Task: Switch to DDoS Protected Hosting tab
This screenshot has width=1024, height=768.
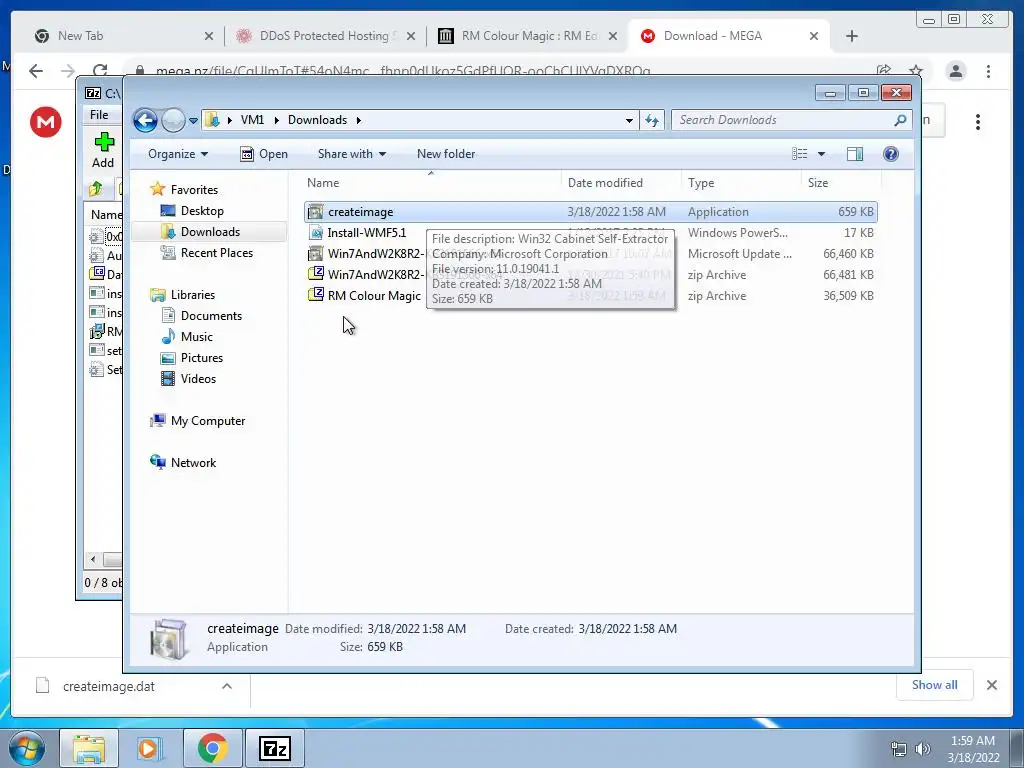Action: pos(325,36)
